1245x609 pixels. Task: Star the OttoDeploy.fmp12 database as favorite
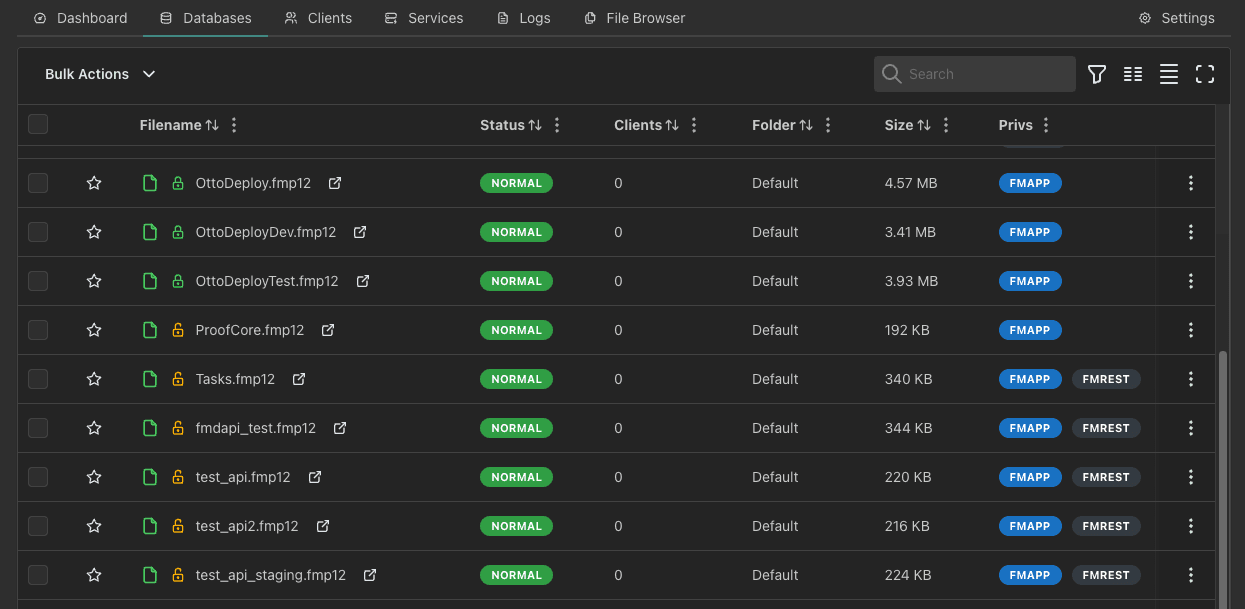[x=94, y=183]
